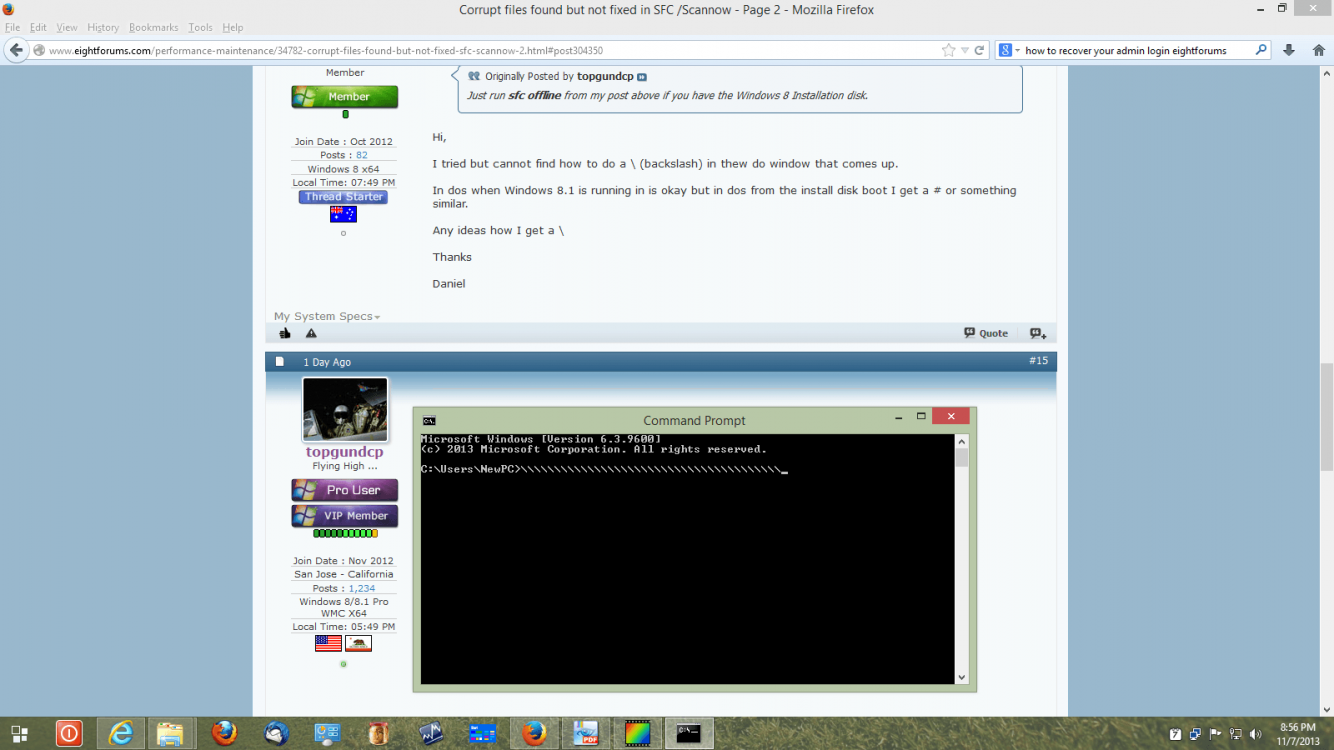Open topgundcp's 1,234 posts link
The width and height of the screenshot is (1334, 750).
click(362, 588)
